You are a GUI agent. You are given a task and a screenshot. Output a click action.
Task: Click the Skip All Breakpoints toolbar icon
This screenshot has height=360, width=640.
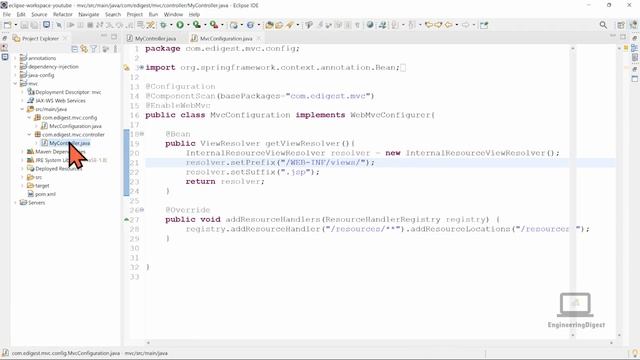(x=58, y=25)
